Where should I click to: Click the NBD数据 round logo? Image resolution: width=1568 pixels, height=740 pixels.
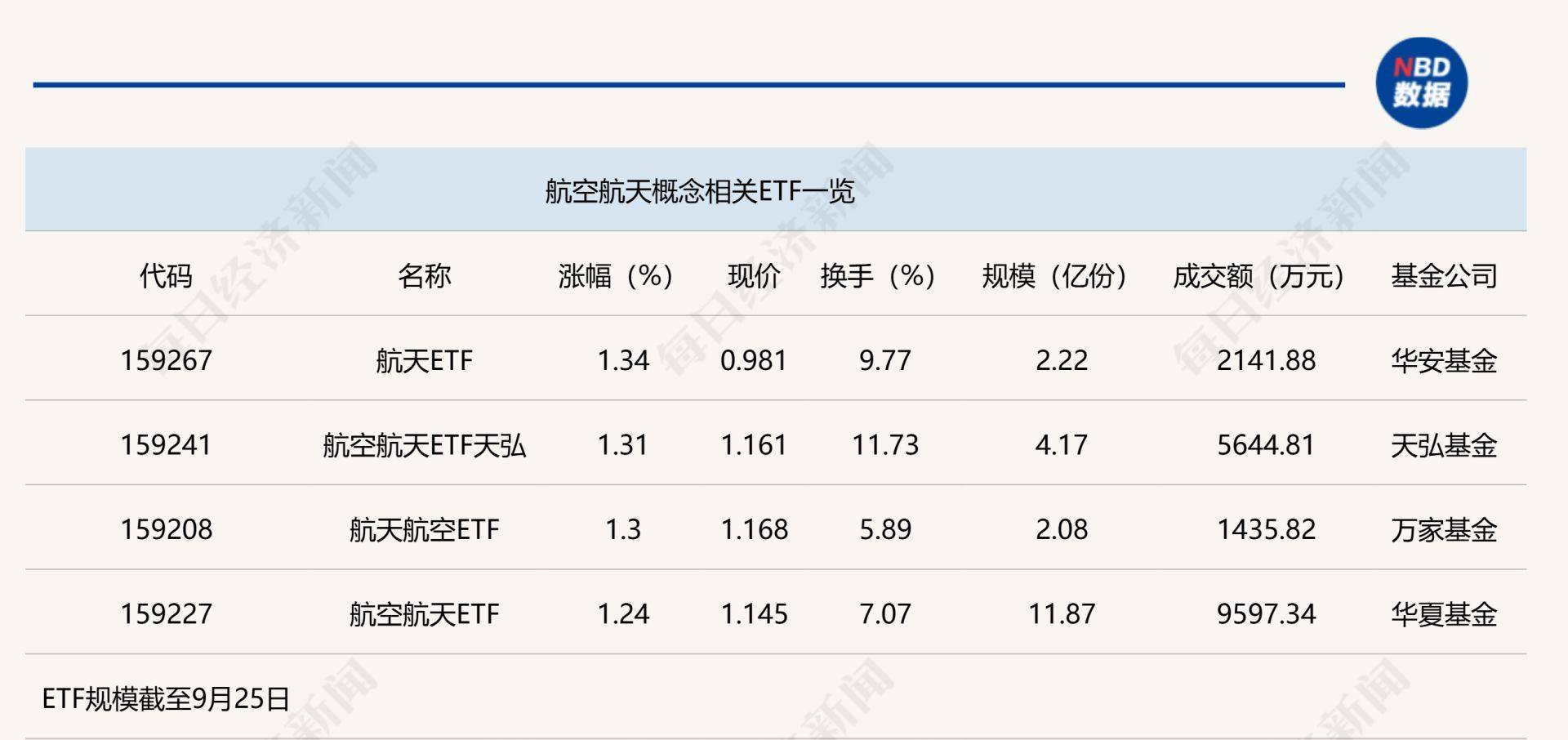coord(1421,82)
